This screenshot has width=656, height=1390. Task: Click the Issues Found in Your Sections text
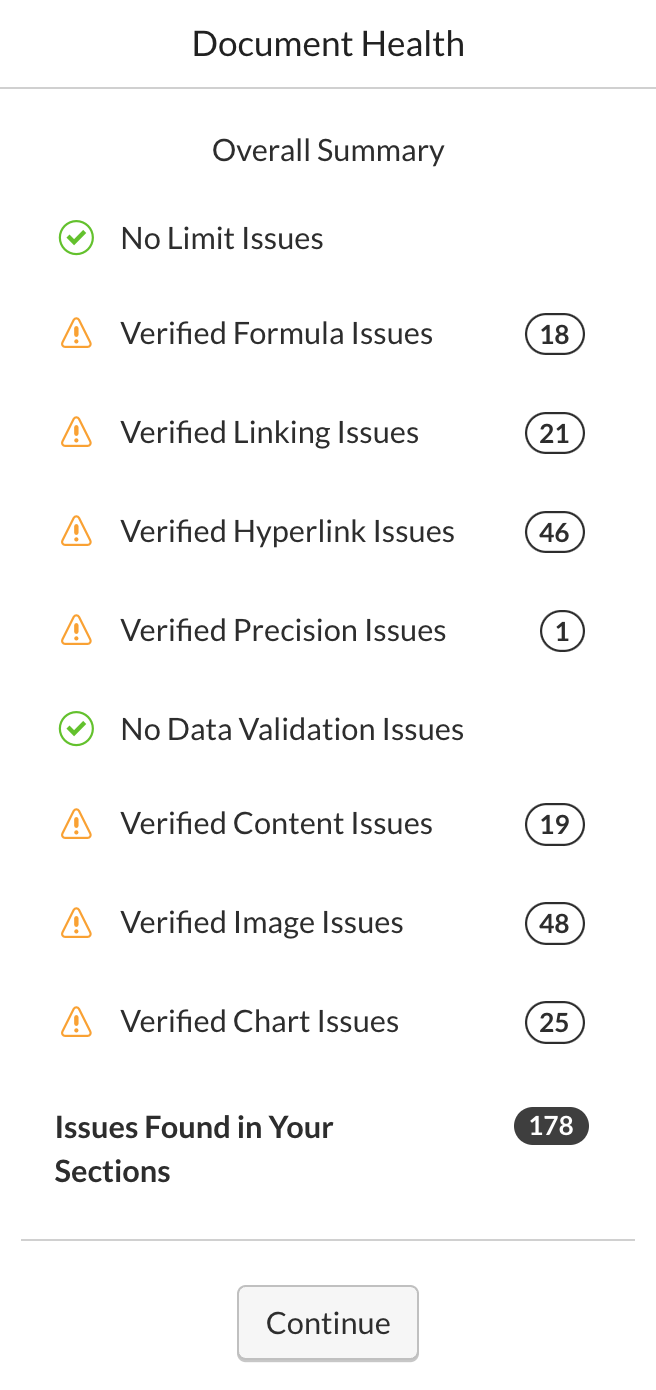(x=194, y=1149)
